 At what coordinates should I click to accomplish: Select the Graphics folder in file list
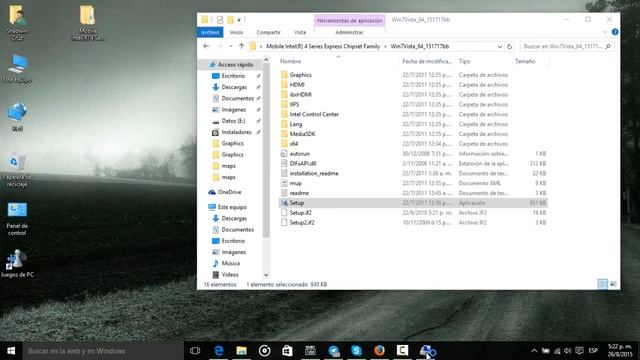[300, 75]
